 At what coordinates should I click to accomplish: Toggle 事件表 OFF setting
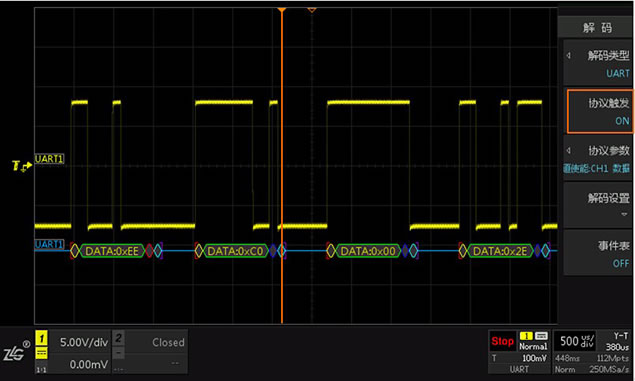(598, 253)
